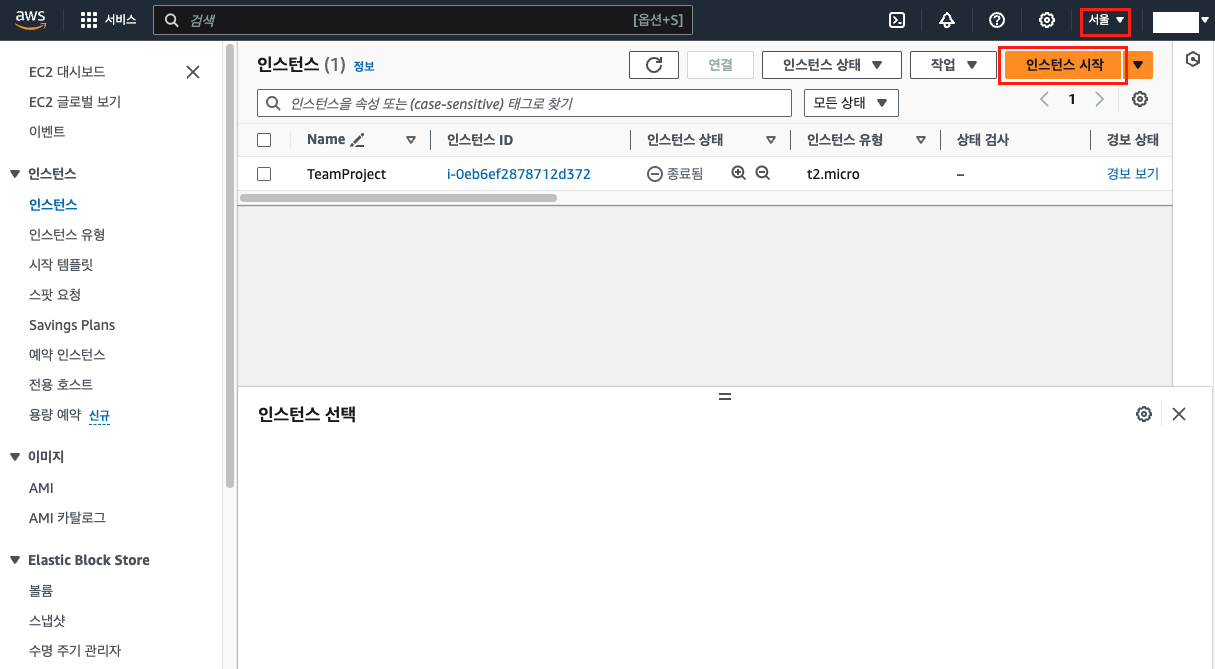Sort by instance state column arrow
The image size is (1215, 669).
click(771, 140)
